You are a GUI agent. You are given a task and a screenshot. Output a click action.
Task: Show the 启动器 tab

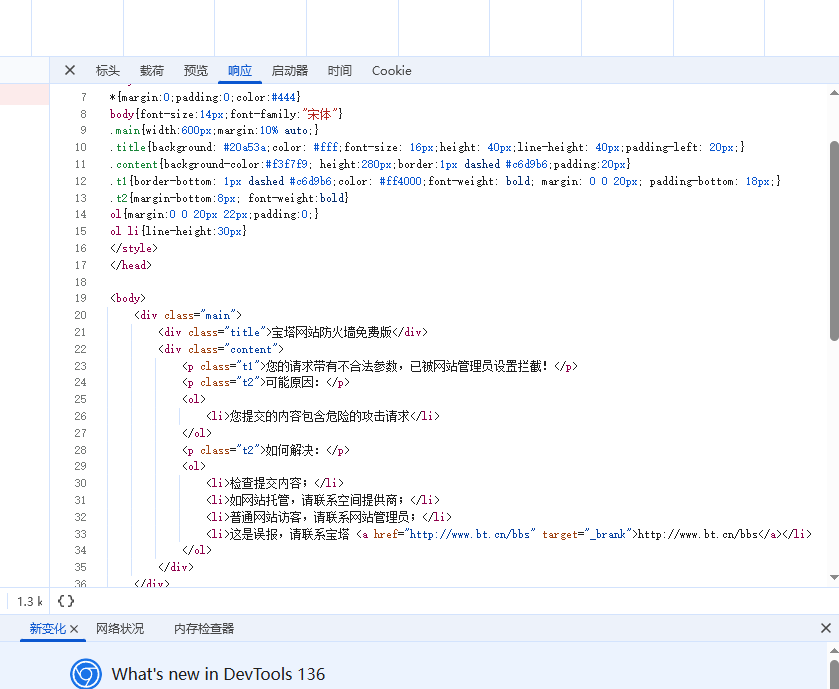tap(290, 71)
